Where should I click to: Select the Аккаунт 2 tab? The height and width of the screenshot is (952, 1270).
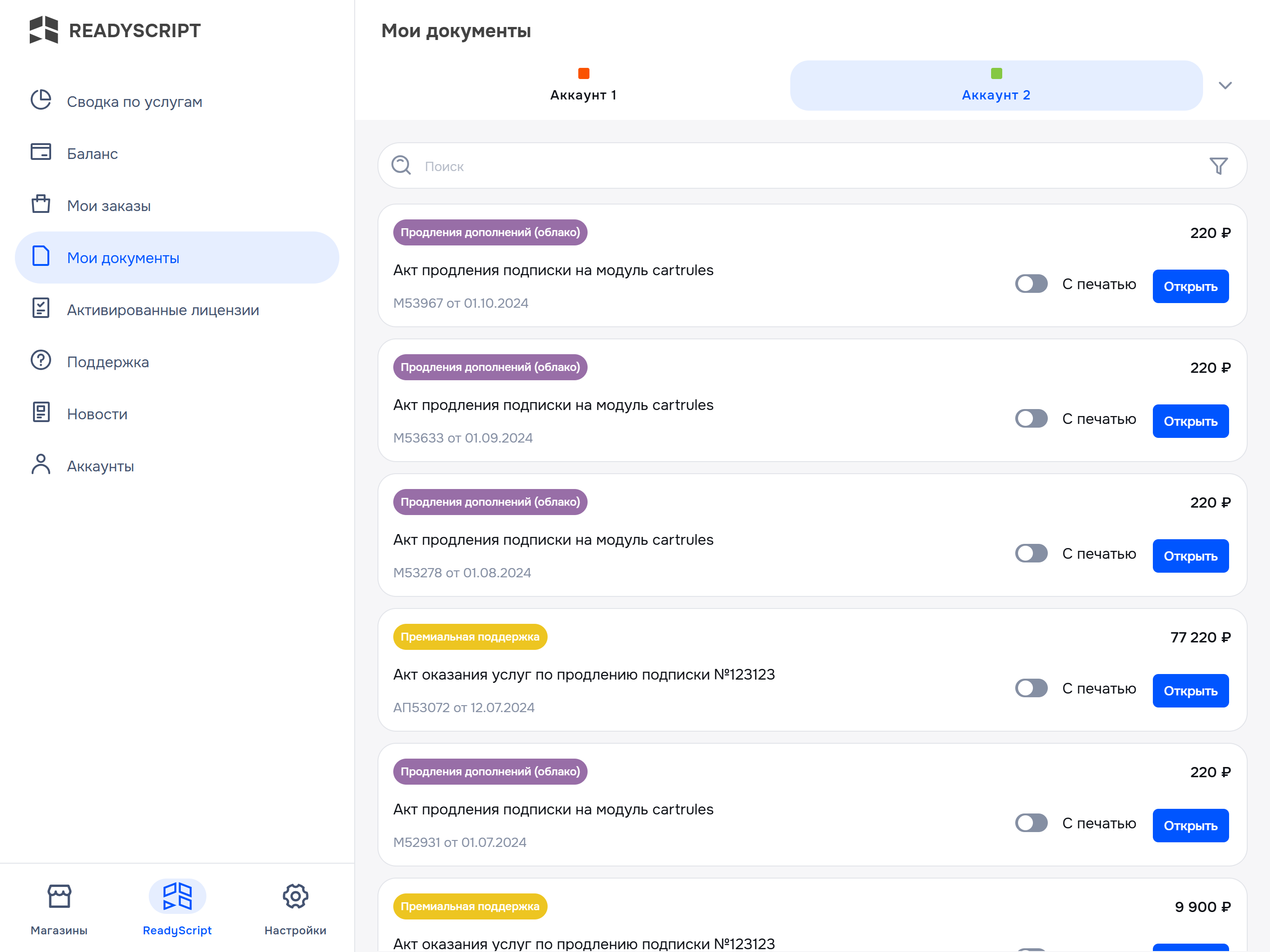(x=996, y=86)
